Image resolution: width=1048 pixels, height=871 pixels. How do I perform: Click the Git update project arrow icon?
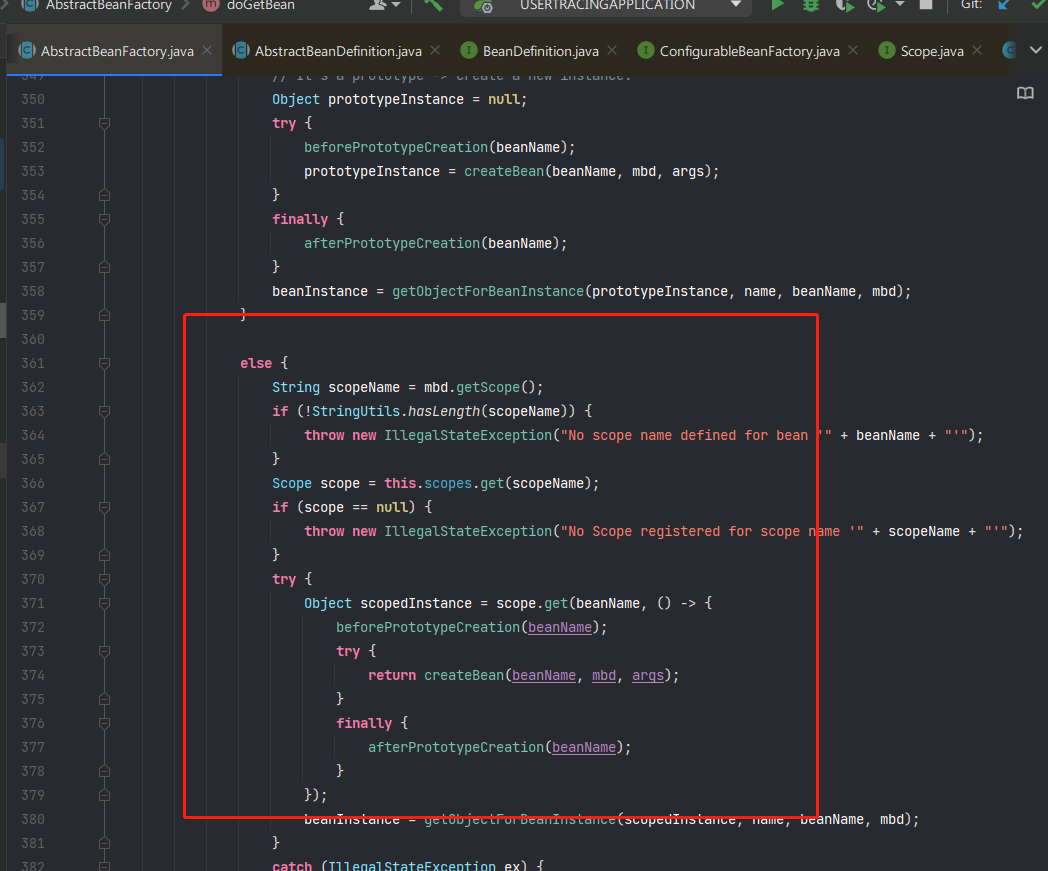tap(1004, 5)
